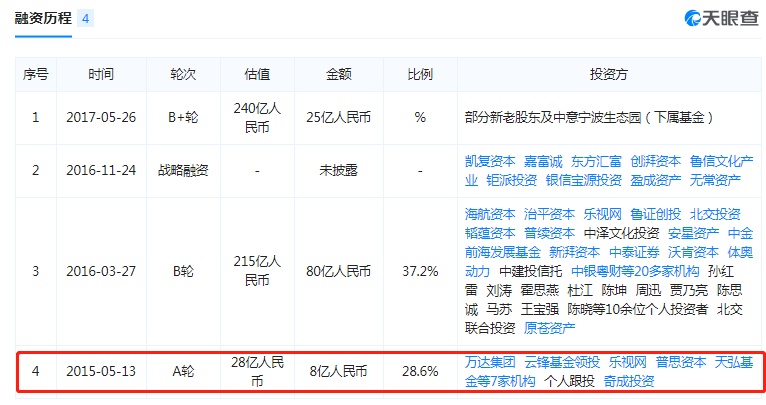This screenshot has height=405, width=766.
Task: Open 乐视网 link in the B轮 row
Action: (x=602, y=214)
